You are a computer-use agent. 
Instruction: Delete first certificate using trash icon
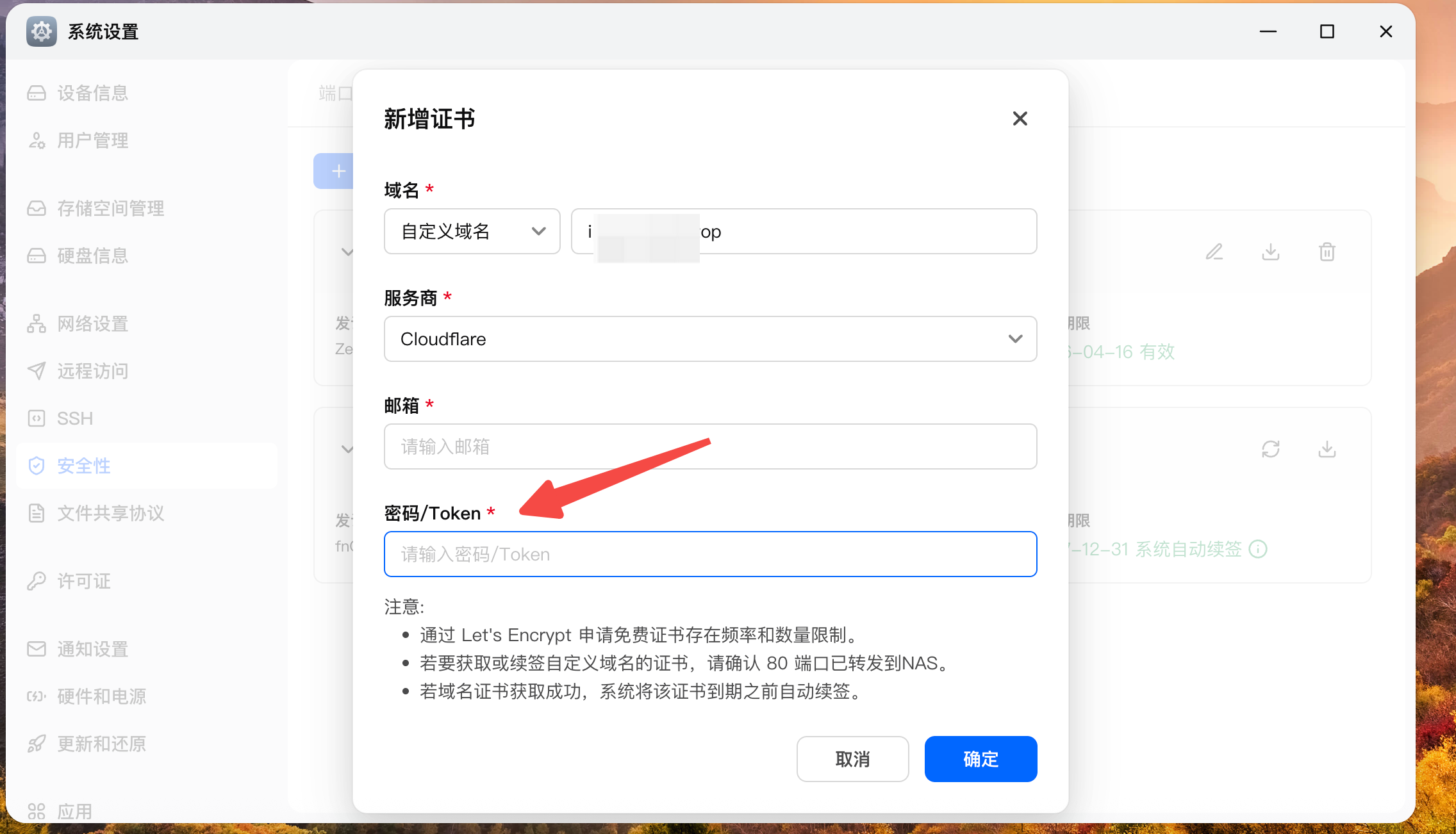click(1327, 252)
